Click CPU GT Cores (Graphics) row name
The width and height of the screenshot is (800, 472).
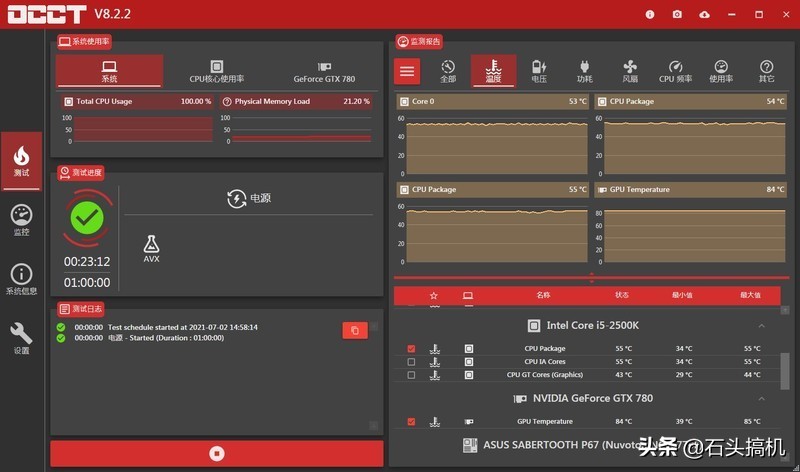544,375
